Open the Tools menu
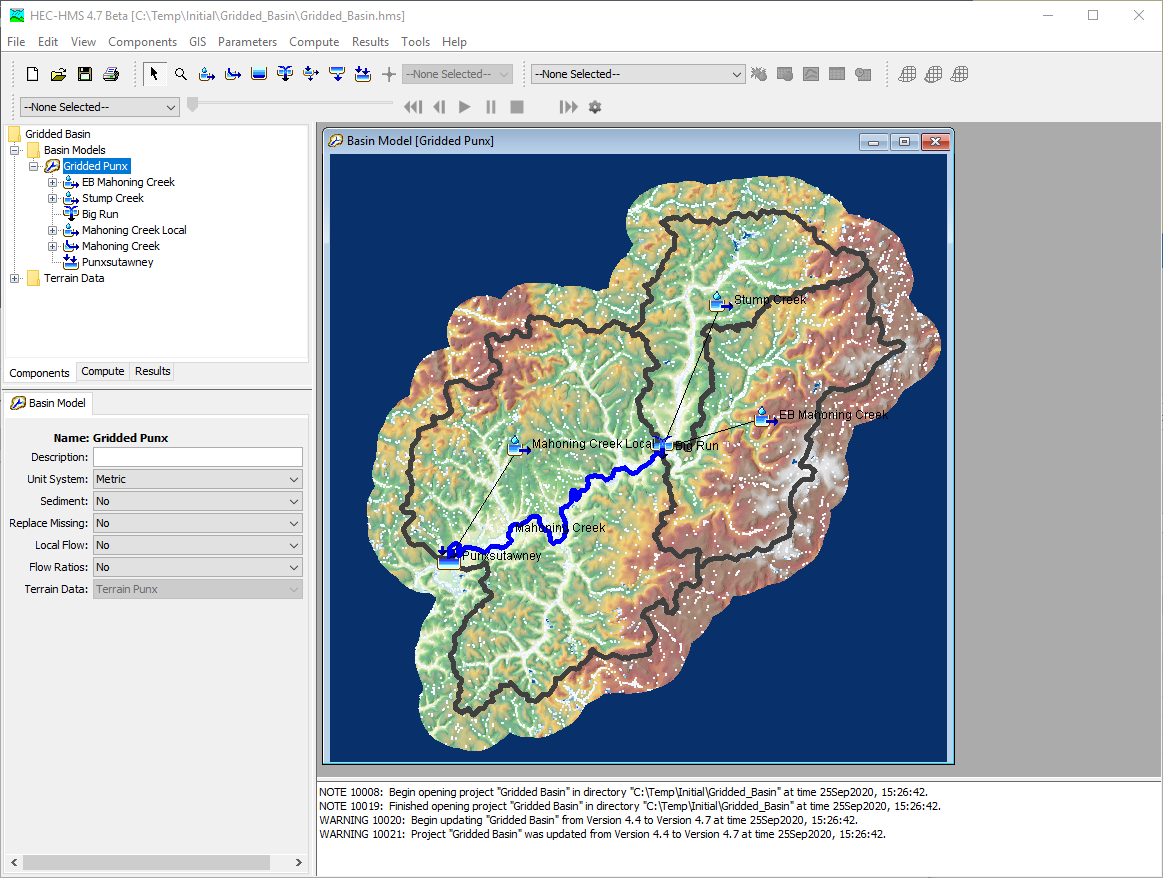 (x=415, y=42)
